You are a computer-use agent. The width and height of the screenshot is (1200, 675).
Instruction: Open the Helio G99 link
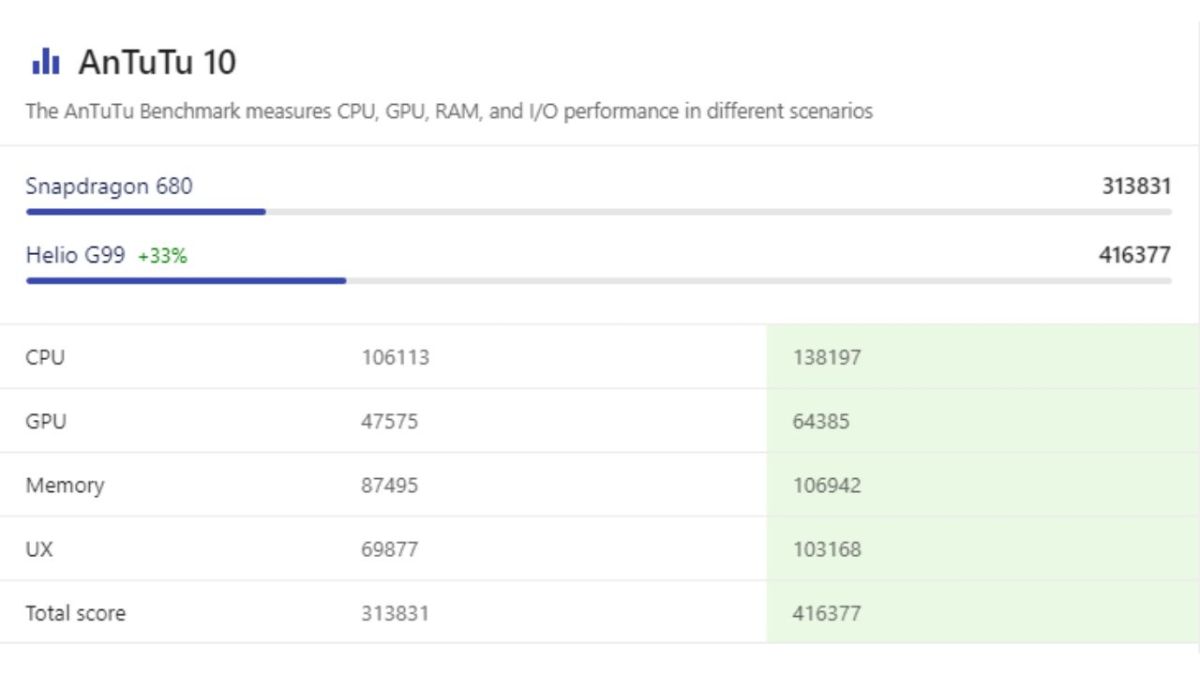75,255
